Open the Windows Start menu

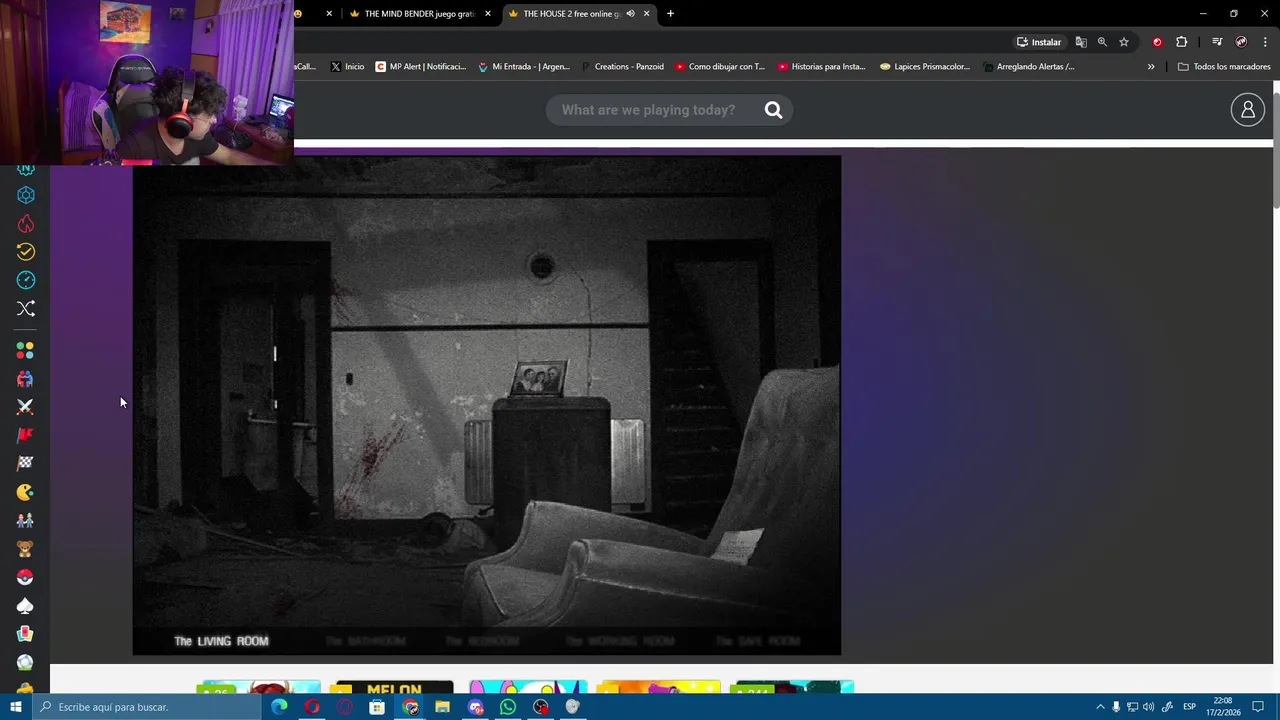15,707
